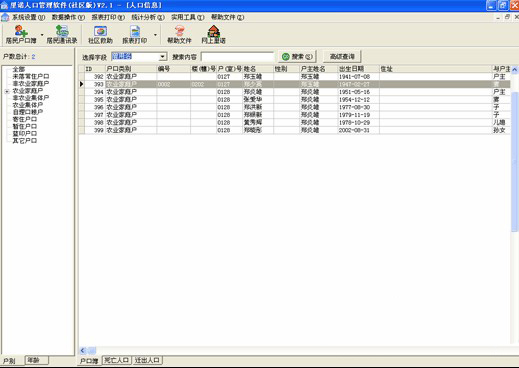The width and height of the screenshot is (519, 368).
Task: Switch to the 迁出人口 tab
Action: coord(147,360)
